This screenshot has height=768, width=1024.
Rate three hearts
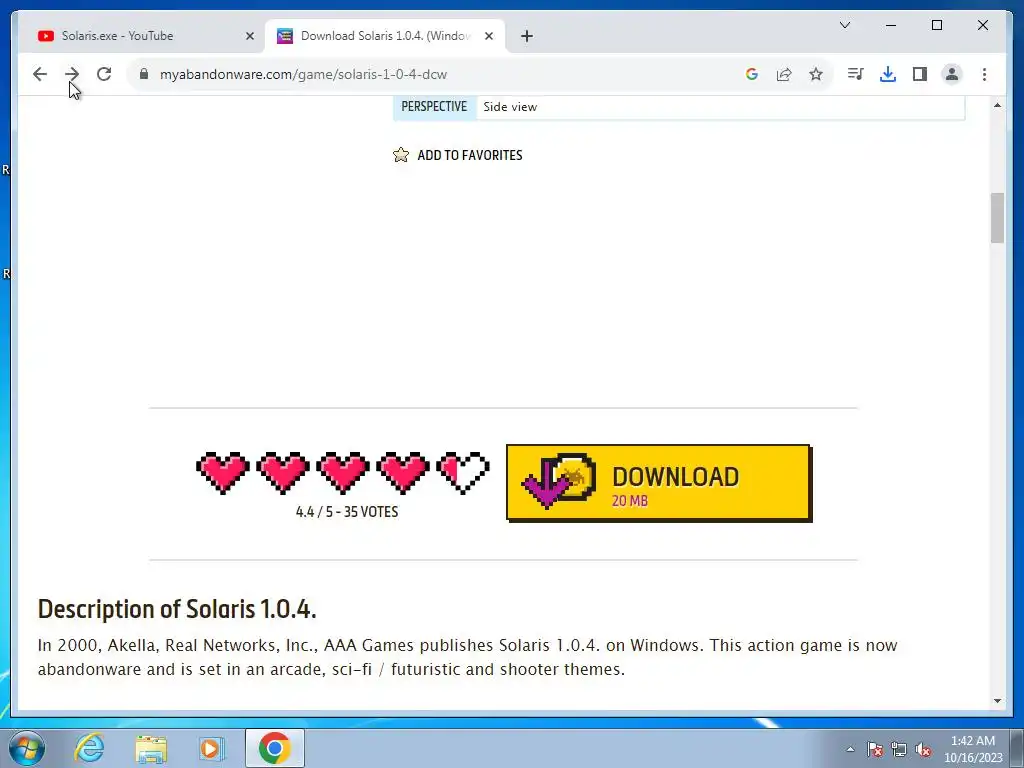pos(343,472)
